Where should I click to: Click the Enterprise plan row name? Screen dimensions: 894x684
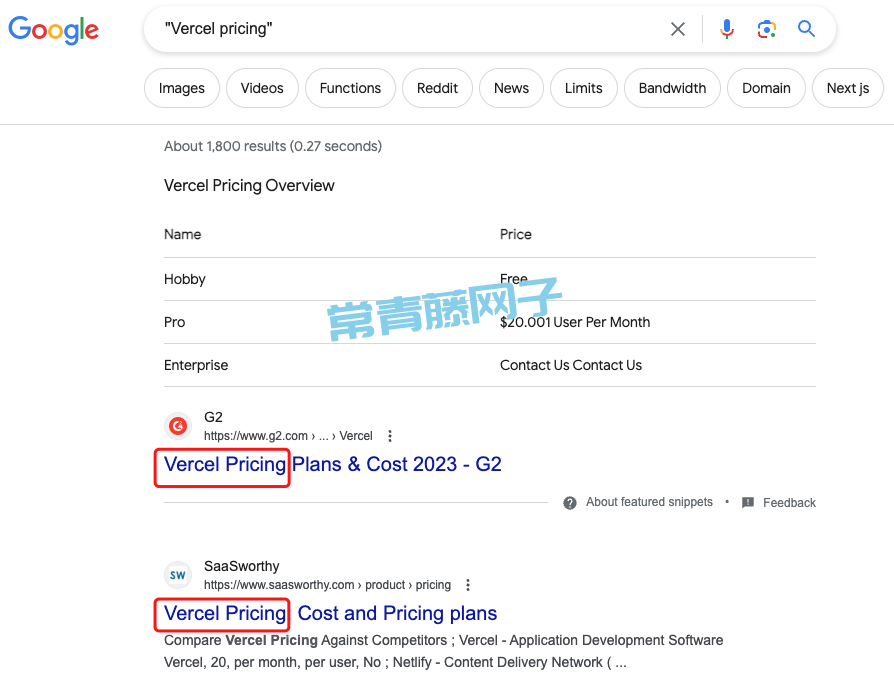[196, 365]
